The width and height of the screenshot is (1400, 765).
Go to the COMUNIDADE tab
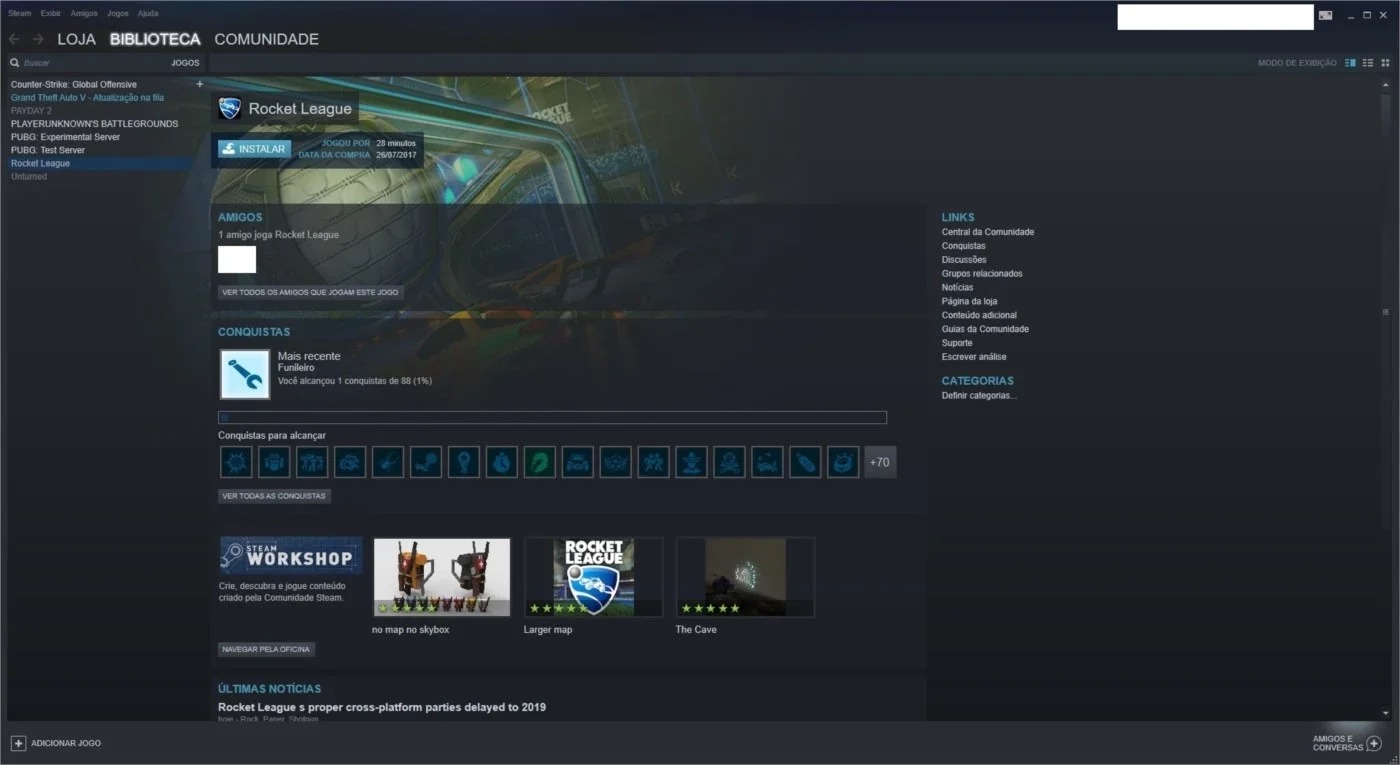click(267, 39)
